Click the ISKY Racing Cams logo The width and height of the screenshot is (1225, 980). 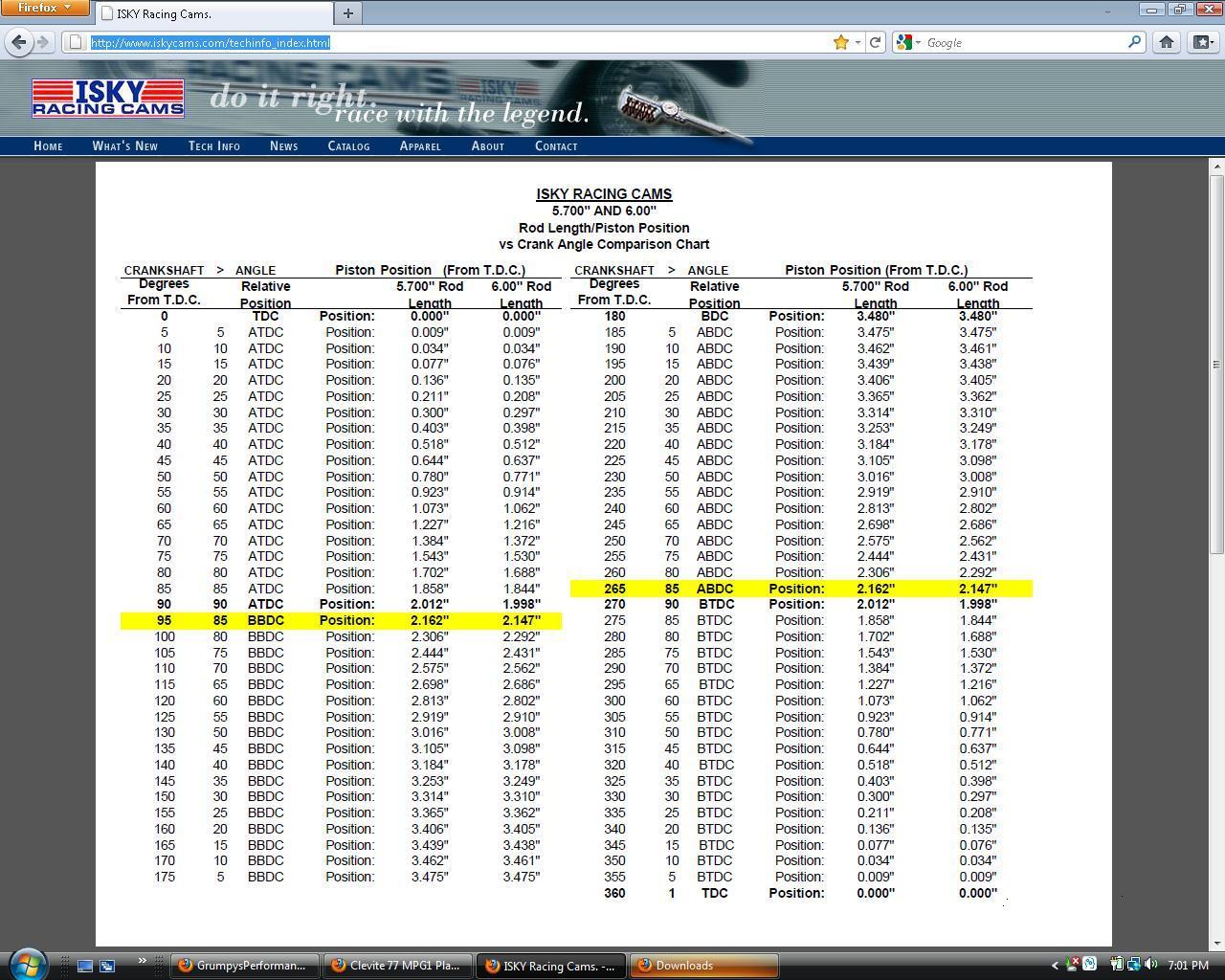107,98
